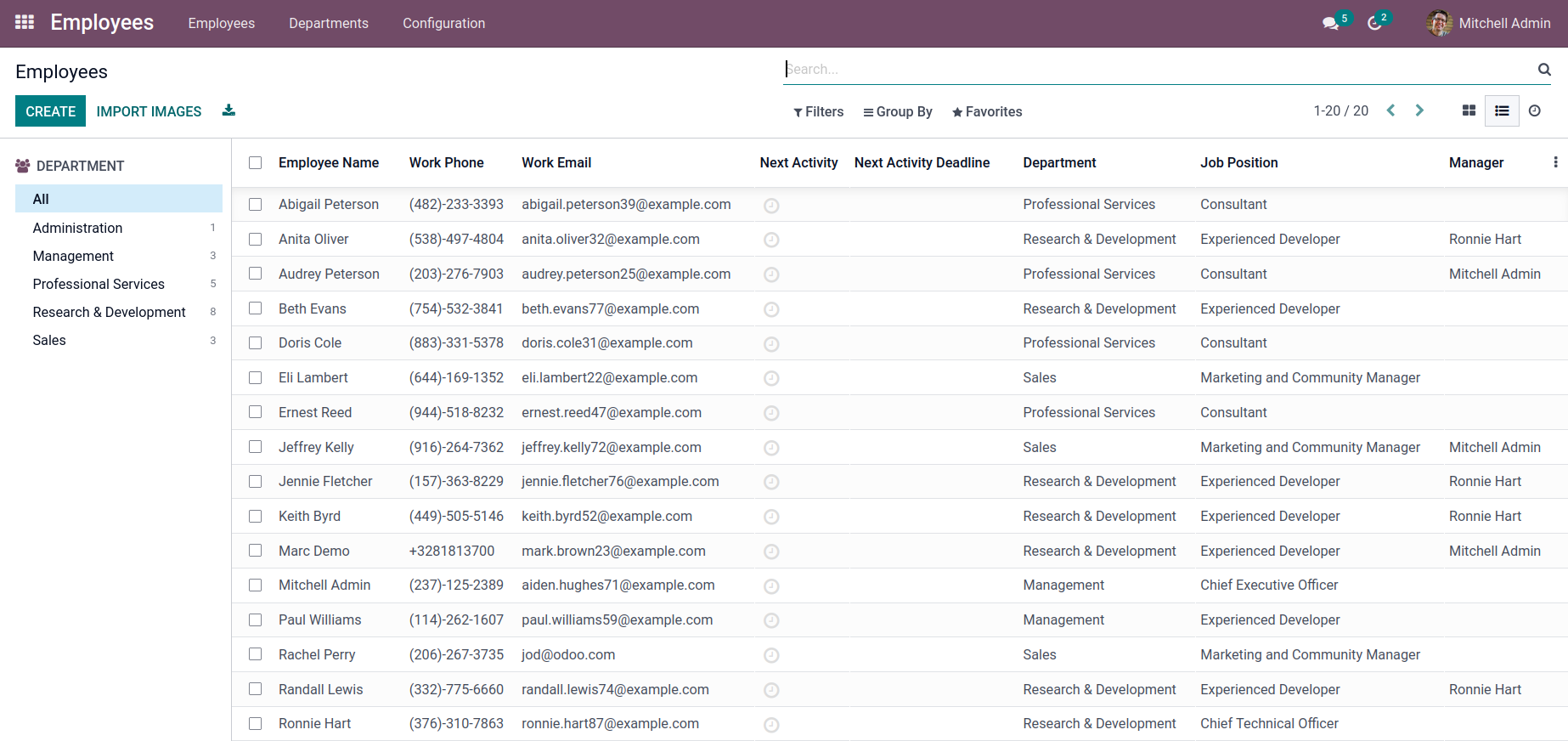Open the activities clock icon in navbar
The width and height of the screenshot is (1568, 741).
pos(1374,24)
